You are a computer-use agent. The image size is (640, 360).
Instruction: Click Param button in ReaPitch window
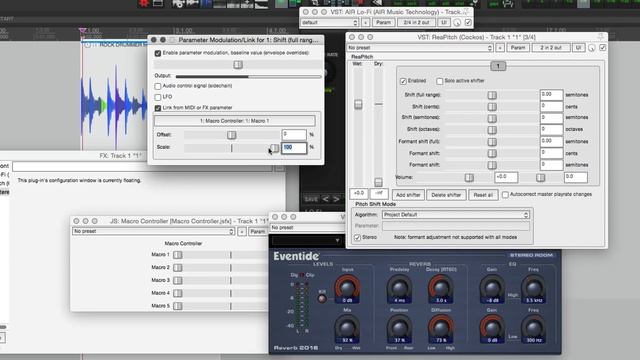click(x=518, y=48)
